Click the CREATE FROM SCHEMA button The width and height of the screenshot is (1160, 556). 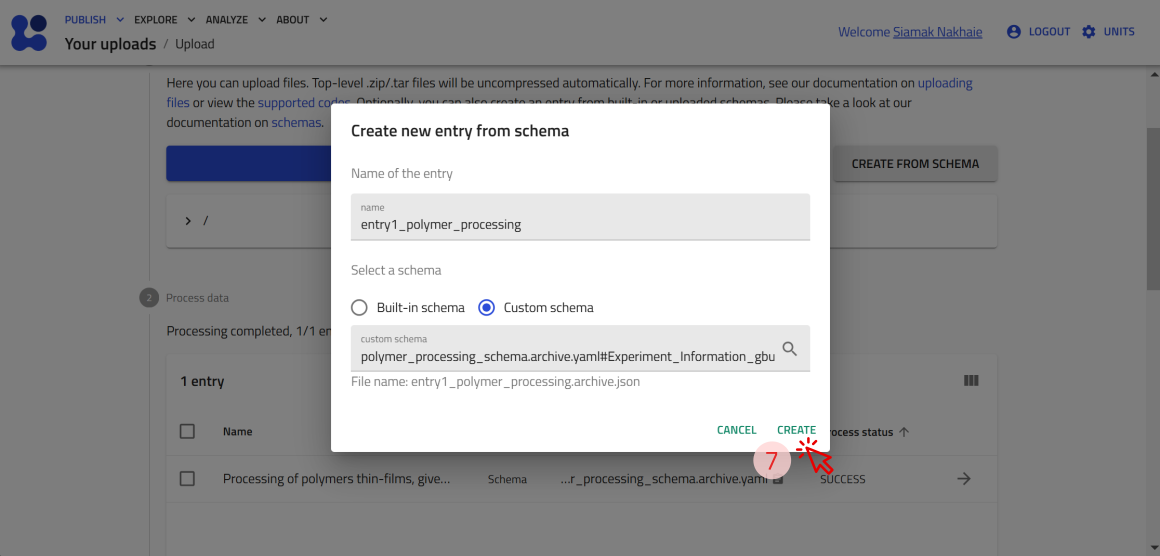click(x=915, y=163)
